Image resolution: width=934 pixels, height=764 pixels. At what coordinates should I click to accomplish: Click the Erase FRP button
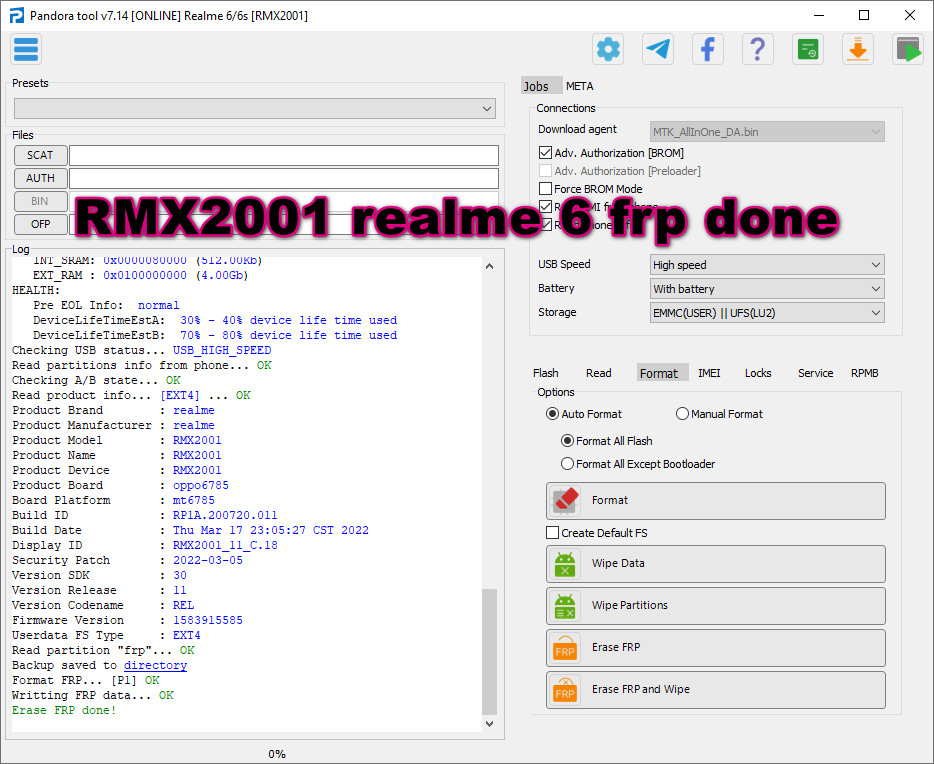coord(715,648)
